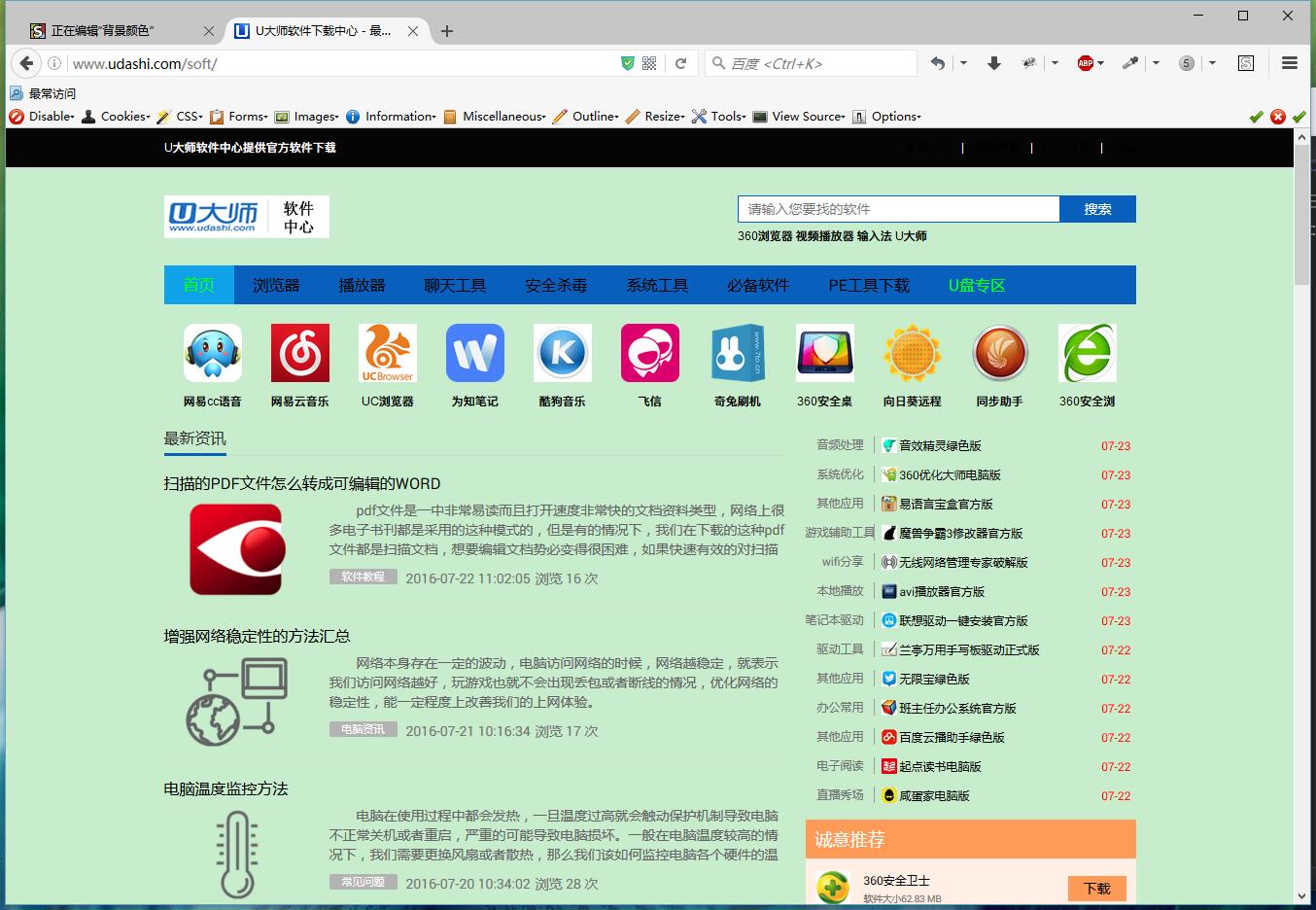Screen dimensions: 1316x910
Task: Click the software search input field
Action: pos(897,209)
